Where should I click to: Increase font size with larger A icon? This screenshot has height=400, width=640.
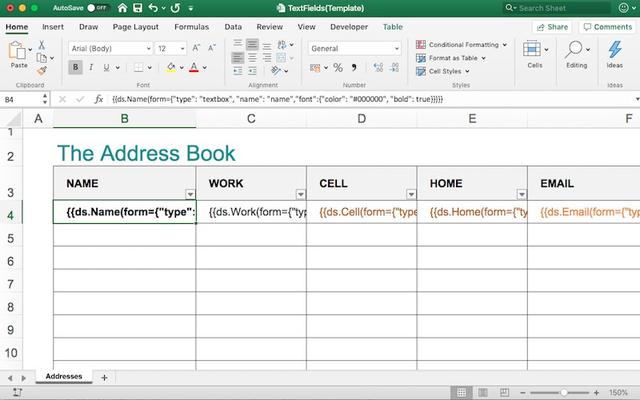pyautogui.click(x=196, y=48)
